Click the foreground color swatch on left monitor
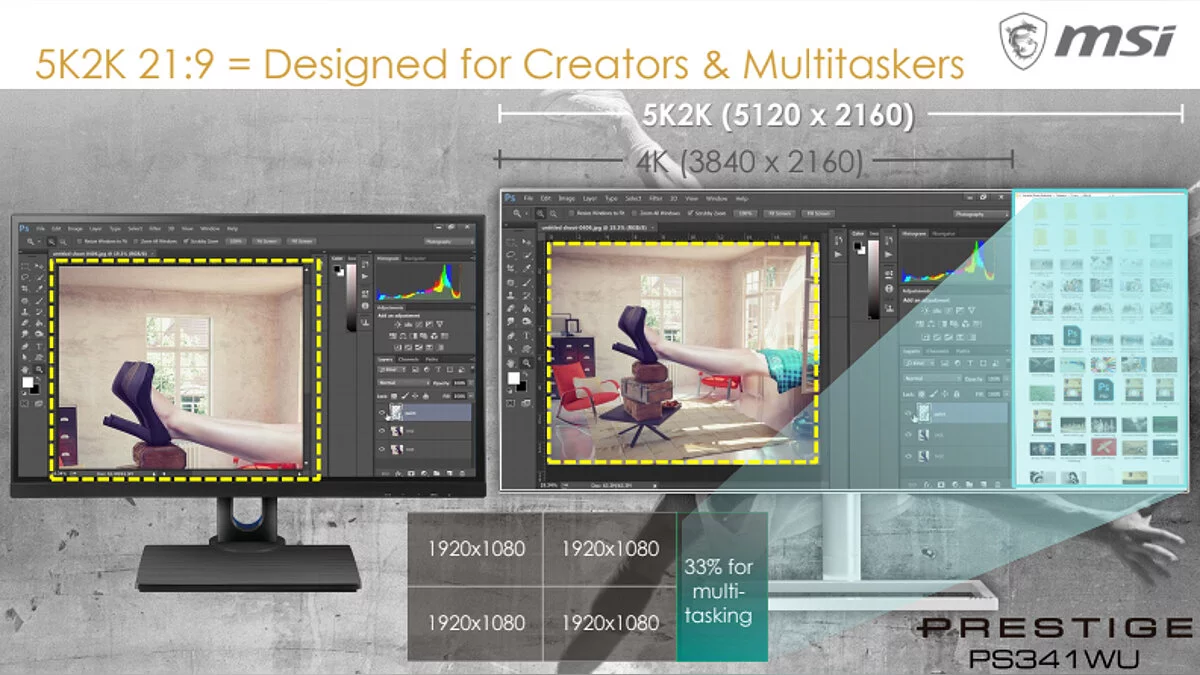The height and width of the screenshot is (675, 1200). tap(28, 382)
